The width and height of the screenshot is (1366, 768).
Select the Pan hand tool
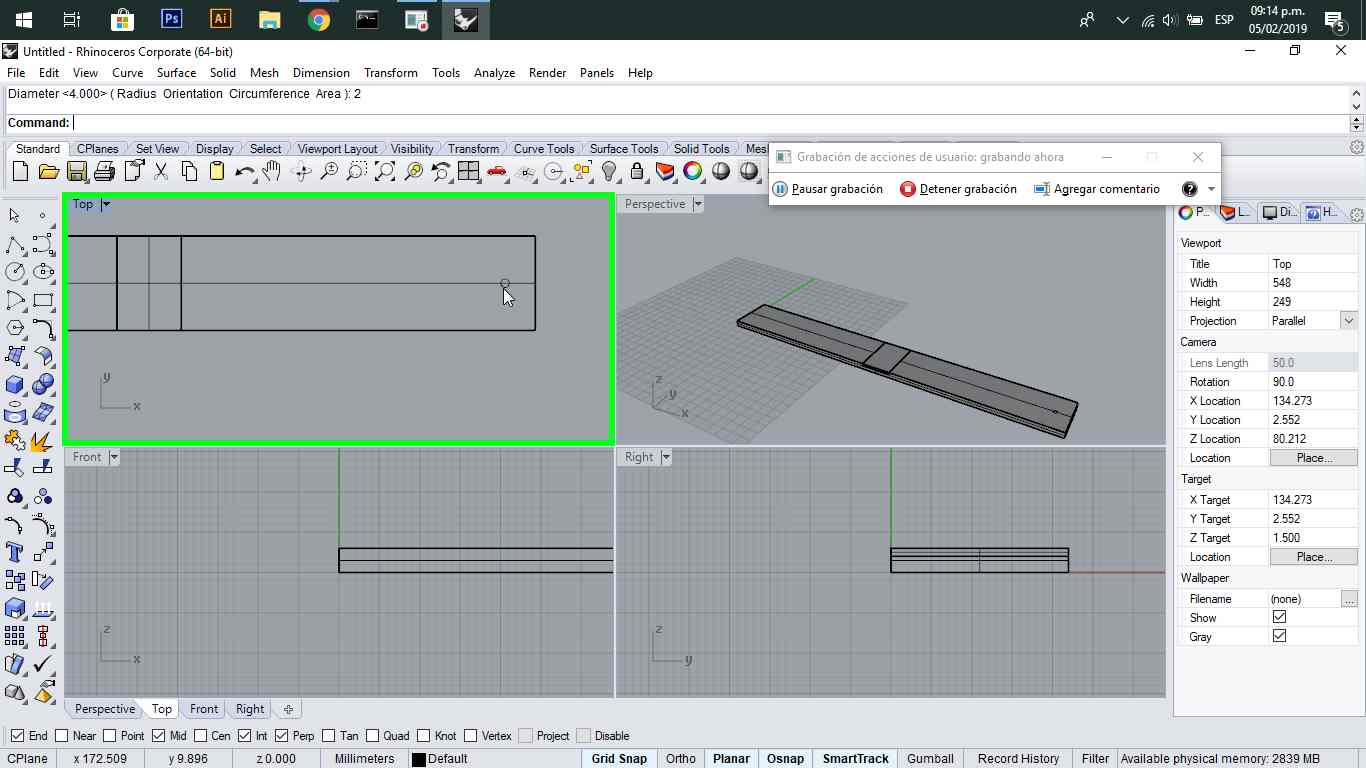coord(271,172)
